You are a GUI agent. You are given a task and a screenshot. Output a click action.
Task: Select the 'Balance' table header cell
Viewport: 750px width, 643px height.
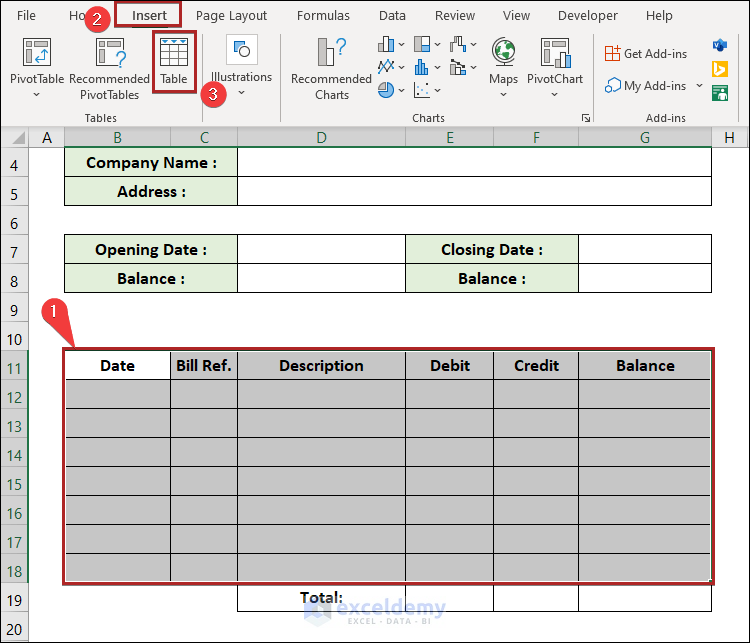[x=645, y=366]
